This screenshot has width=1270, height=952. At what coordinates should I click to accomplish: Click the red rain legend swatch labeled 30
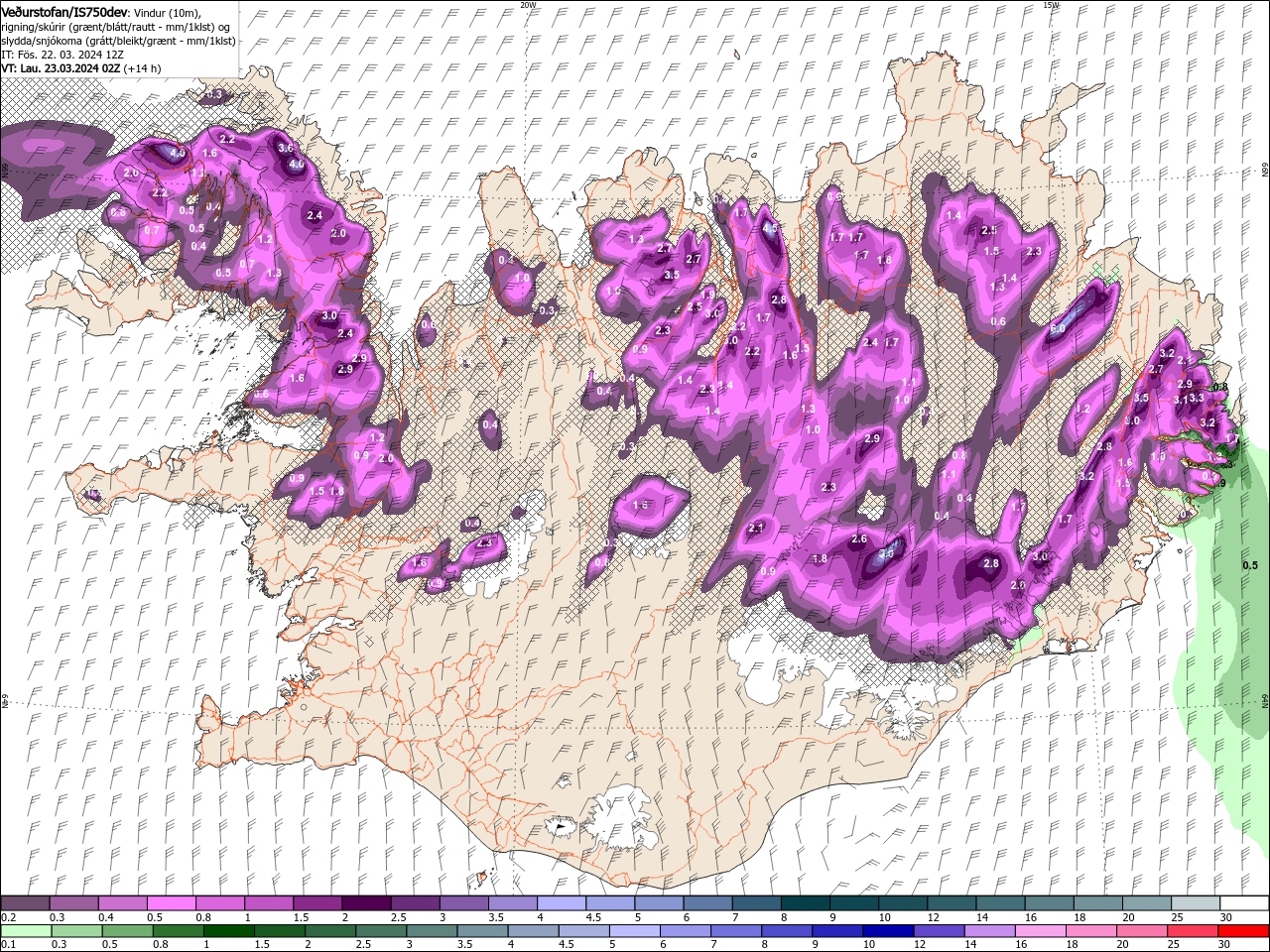pos(1243,930)
